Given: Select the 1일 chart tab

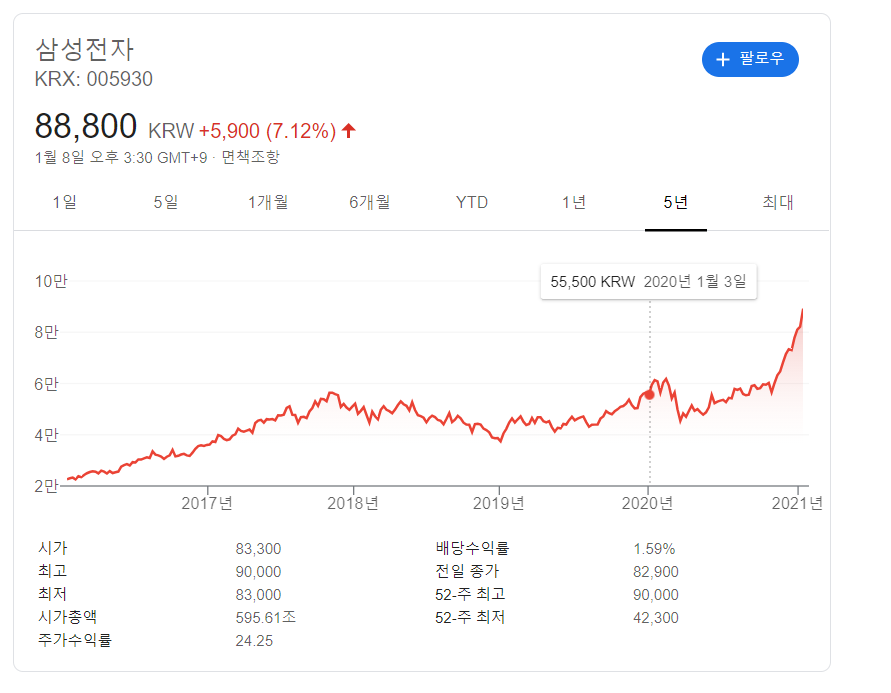Looking at the screenshot, I should coord(64,202).
